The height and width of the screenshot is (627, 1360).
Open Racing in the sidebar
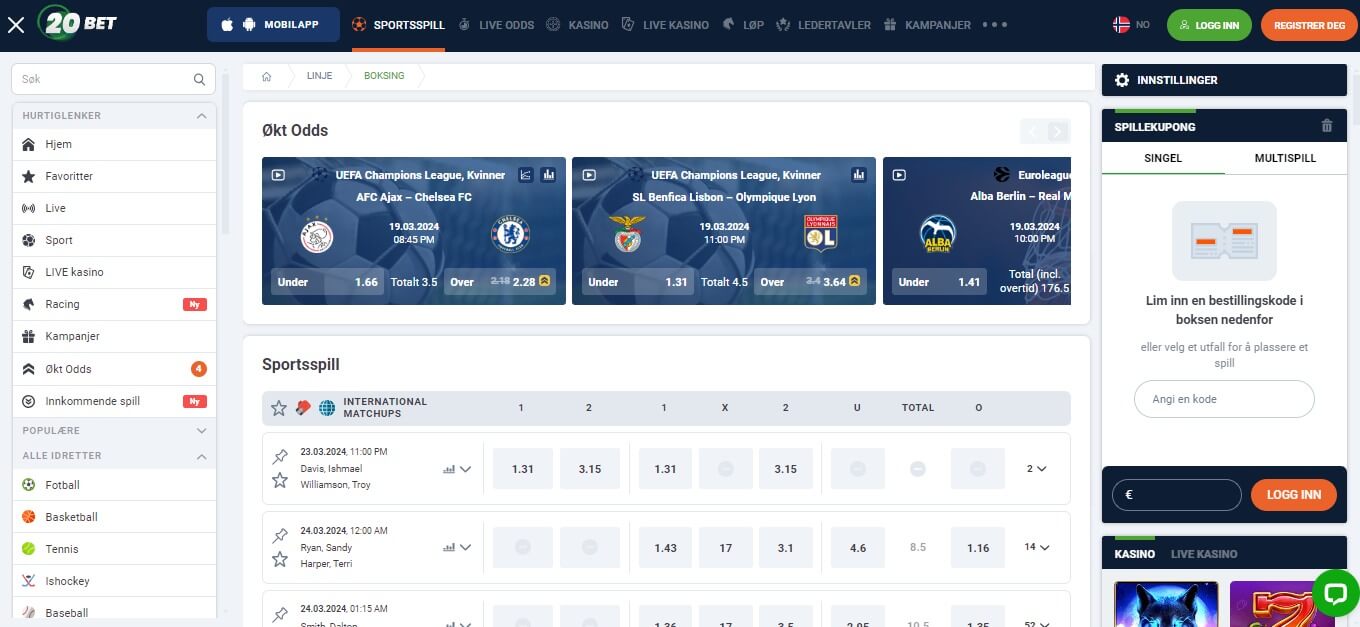coord(114,304)
